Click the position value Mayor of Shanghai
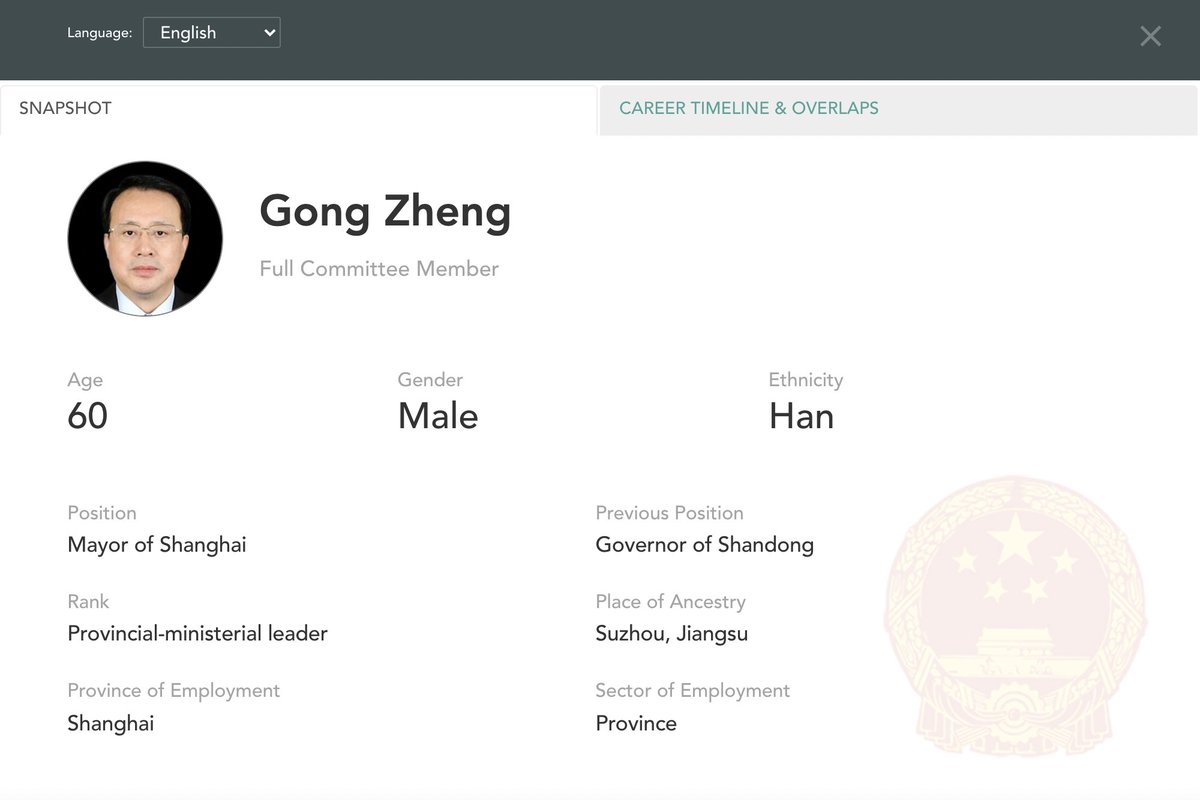The height and width of the screenshot is (800, 1200). pos(157,545)
